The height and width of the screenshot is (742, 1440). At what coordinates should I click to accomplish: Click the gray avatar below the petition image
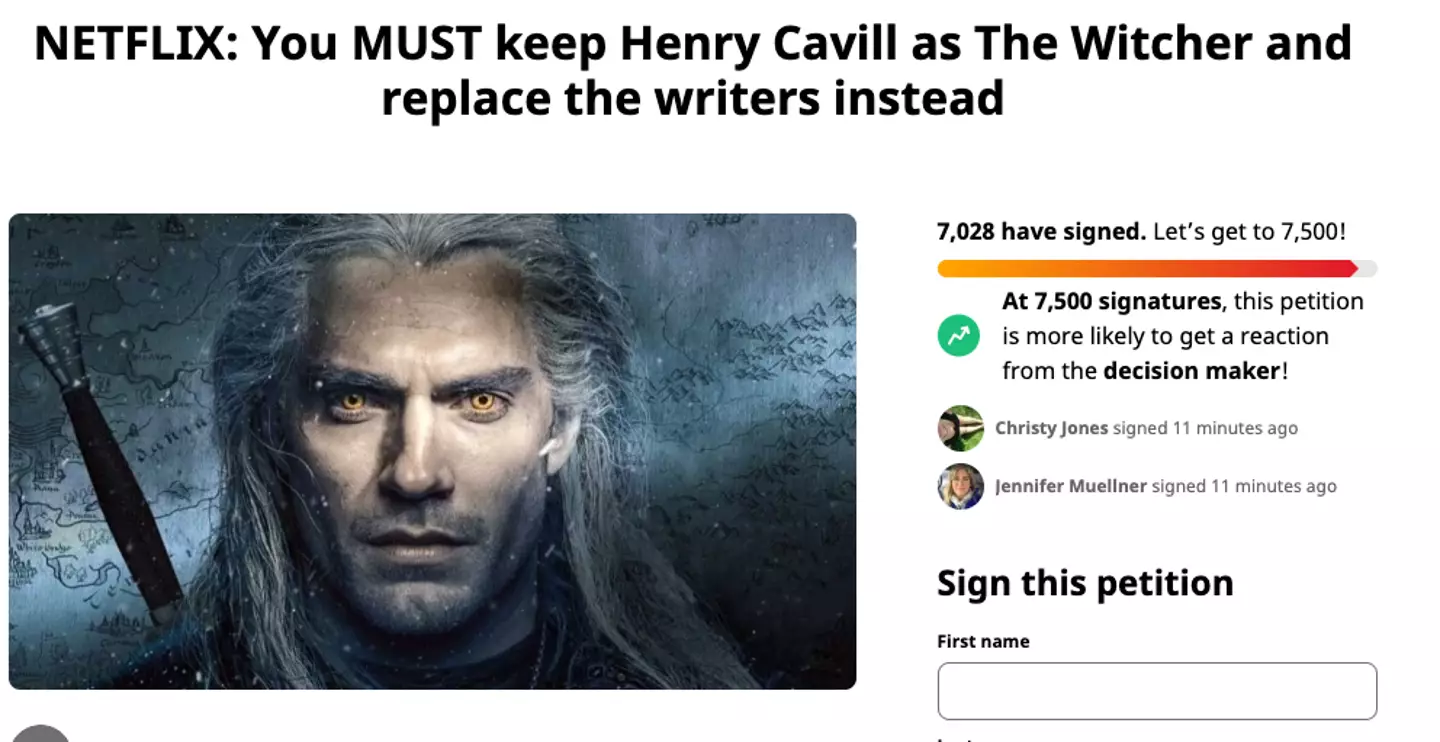pyautogui.click(x=40, y=734)
